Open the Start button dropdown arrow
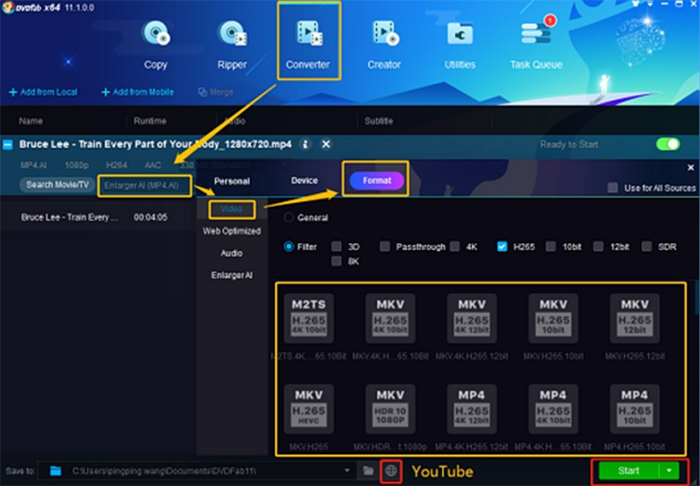Screen dimensions: 700x486 669,470
